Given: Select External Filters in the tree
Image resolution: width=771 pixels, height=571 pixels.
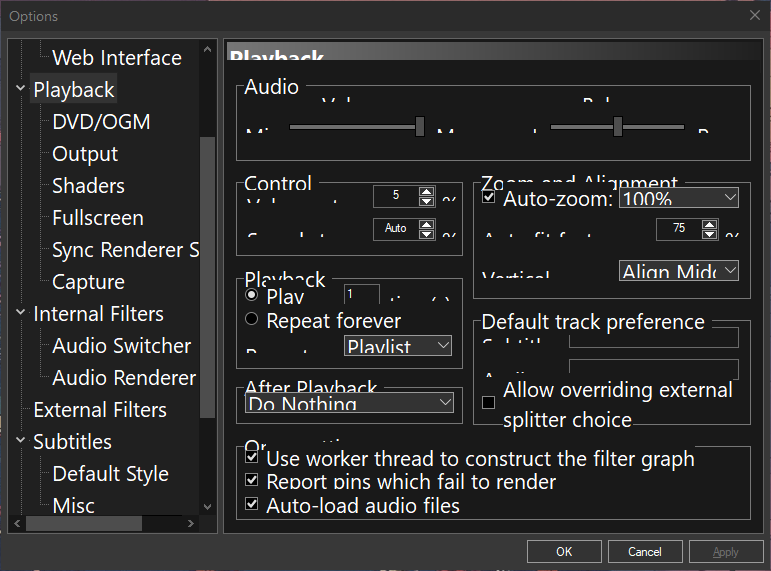Looking at the screenshot, I should 100,410.
